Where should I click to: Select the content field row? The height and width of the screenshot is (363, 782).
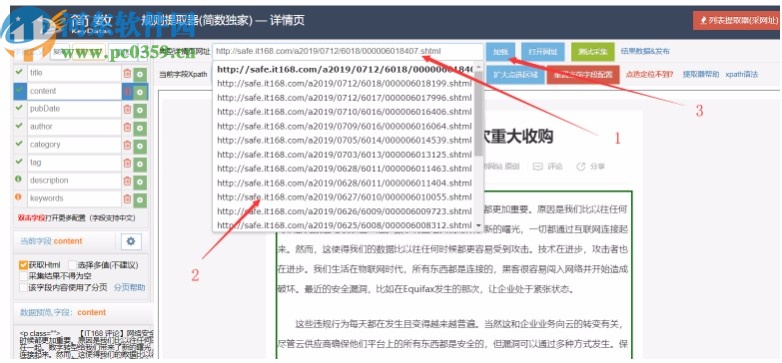(x=74, y=91)
